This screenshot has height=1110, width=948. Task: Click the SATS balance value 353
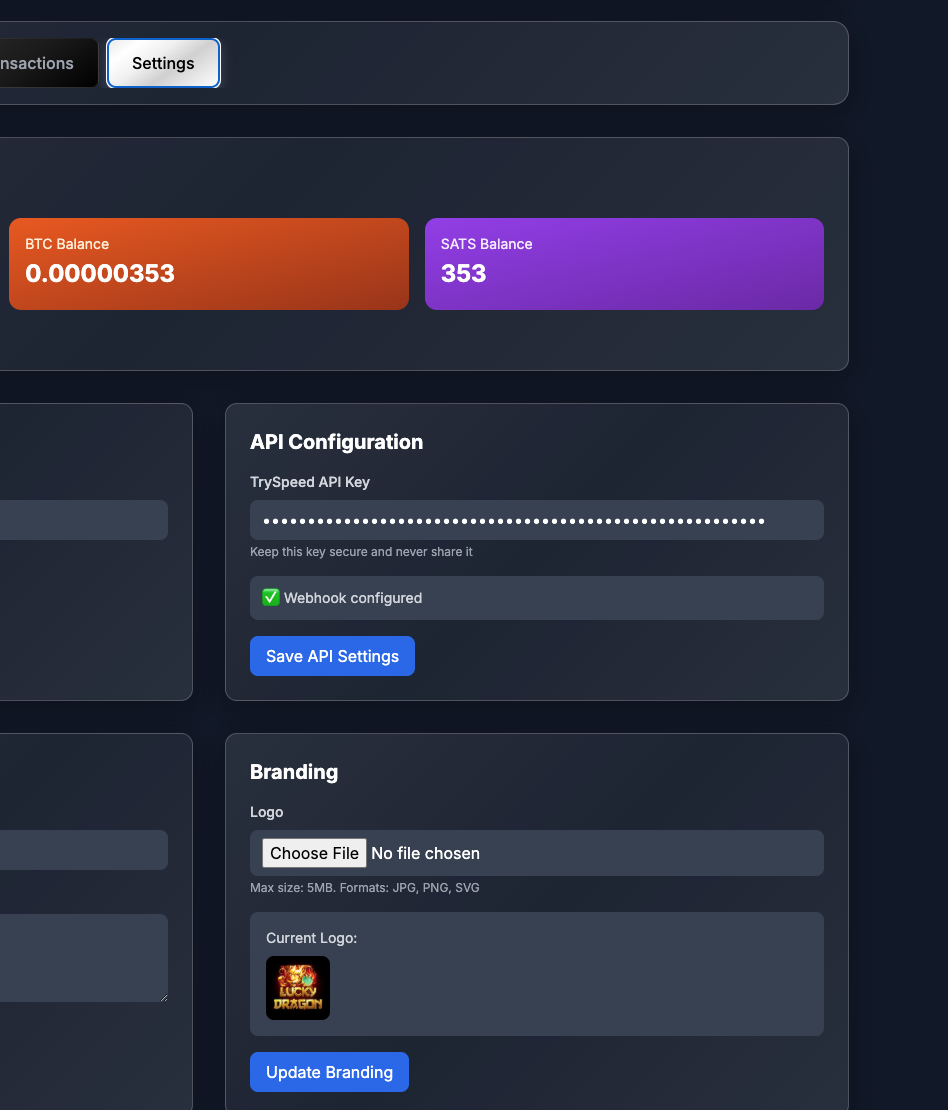point(463,273)
